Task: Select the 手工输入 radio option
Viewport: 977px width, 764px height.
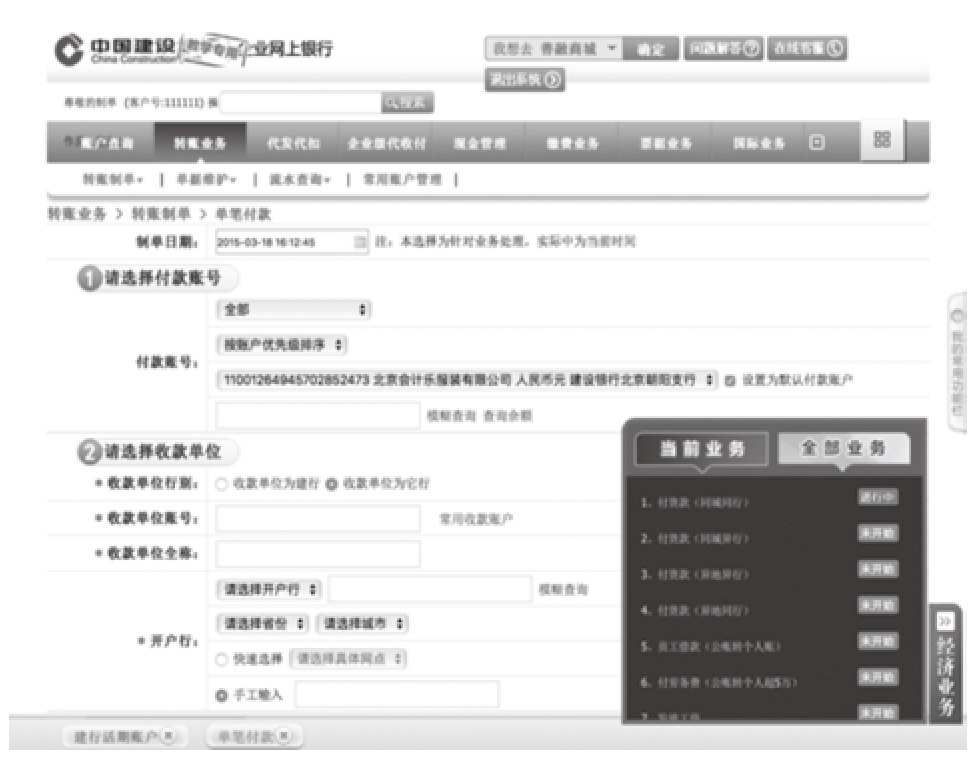Action: click(223, 694)
